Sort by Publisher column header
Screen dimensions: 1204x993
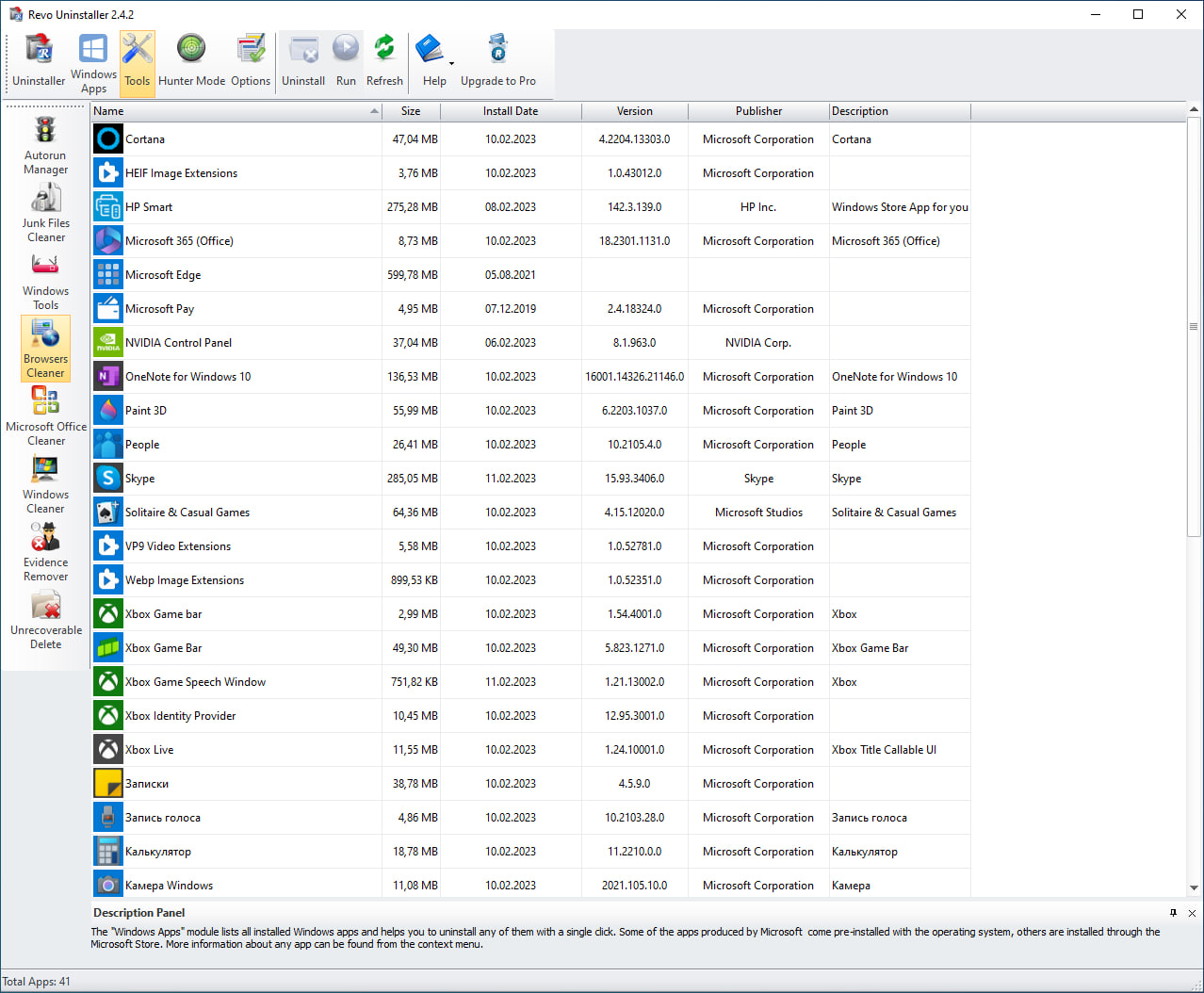coord(758,111)
